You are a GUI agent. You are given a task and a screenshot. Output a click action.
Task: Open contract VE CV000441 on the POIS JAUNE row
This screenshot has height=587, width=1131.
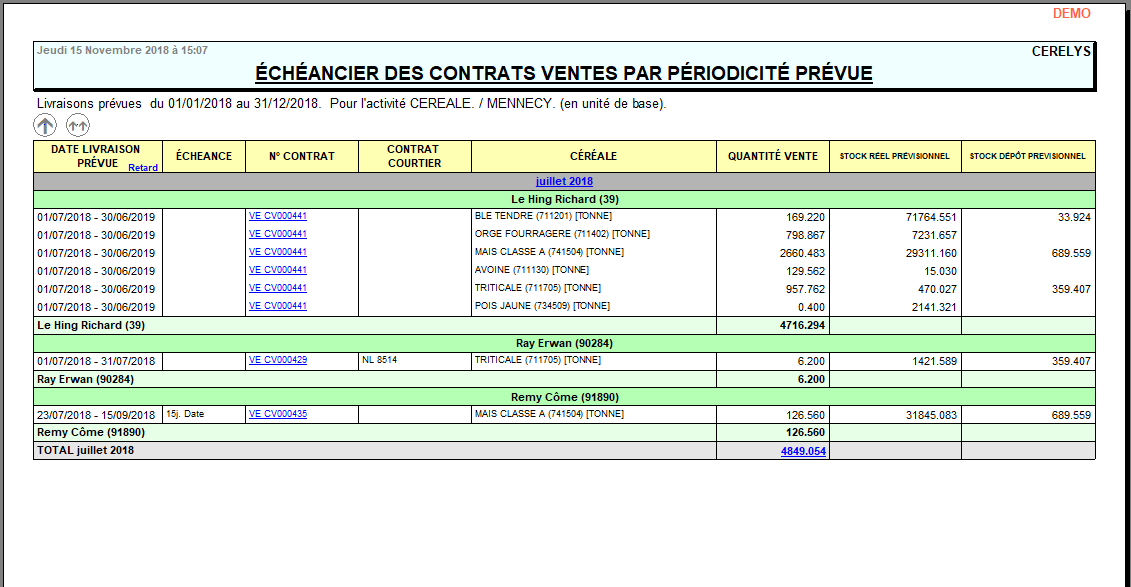point(275,306)
